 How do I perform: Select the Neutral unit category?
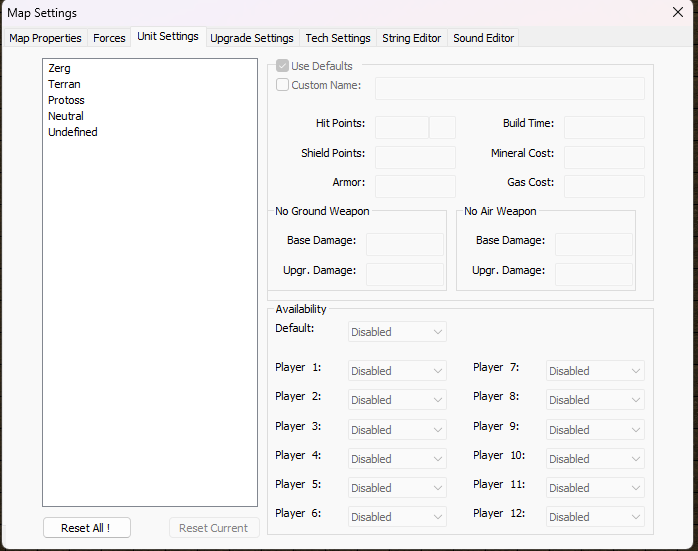66,116
